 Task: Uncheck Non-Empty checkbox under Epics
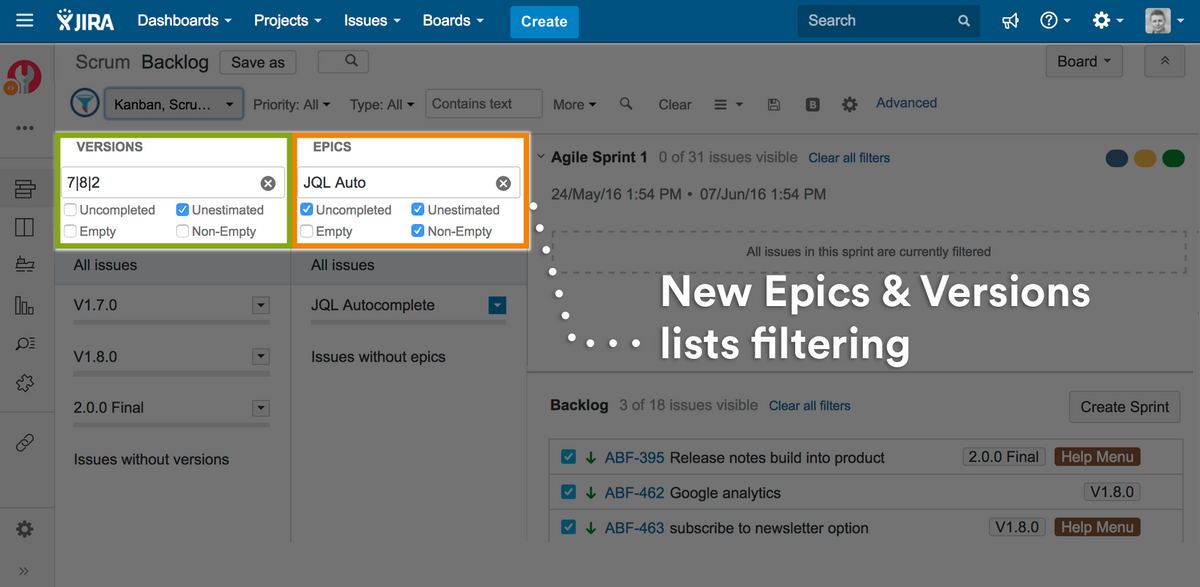click(418, 231)
